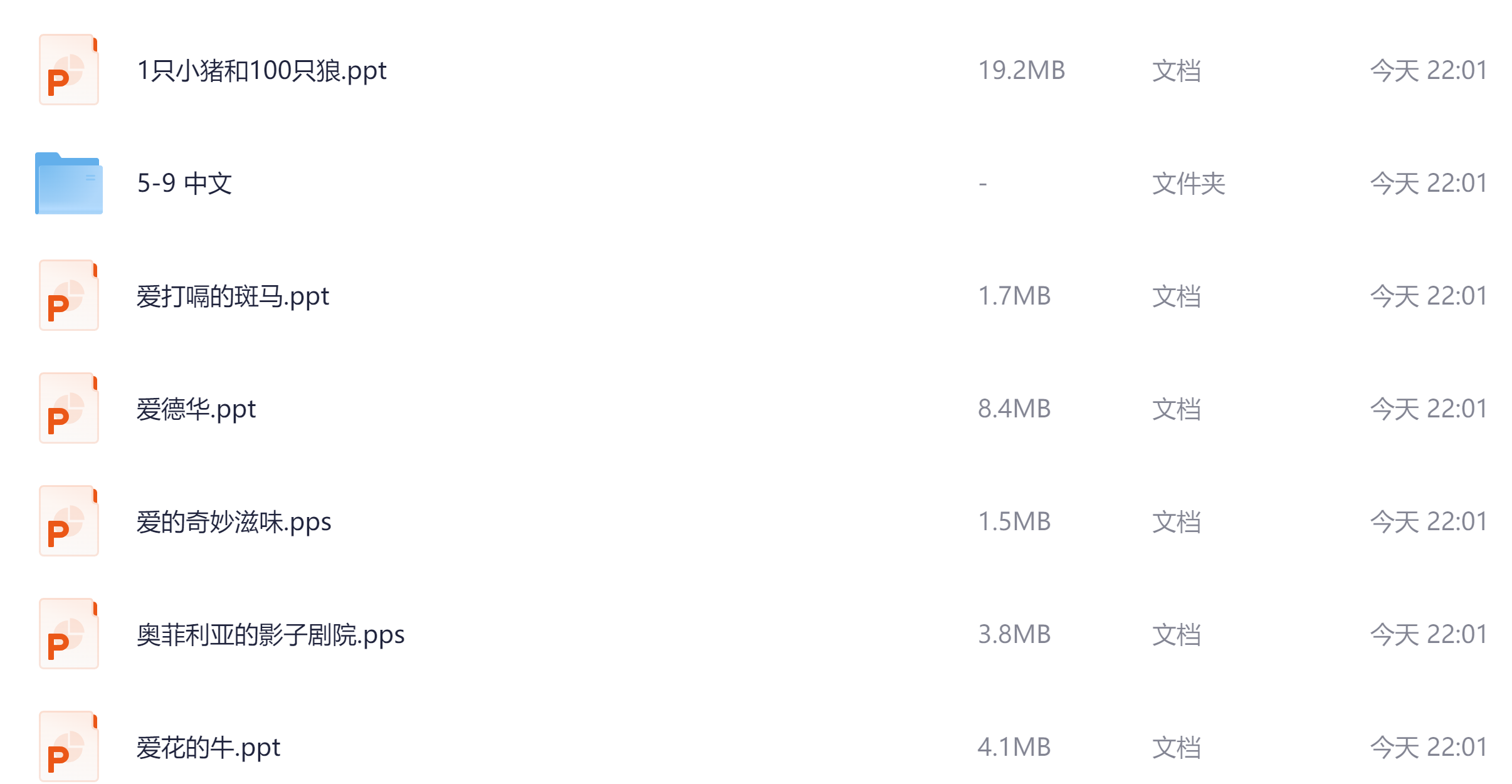Click the icon next to 爱的奇妙滋味.pps

pos(69,521)
